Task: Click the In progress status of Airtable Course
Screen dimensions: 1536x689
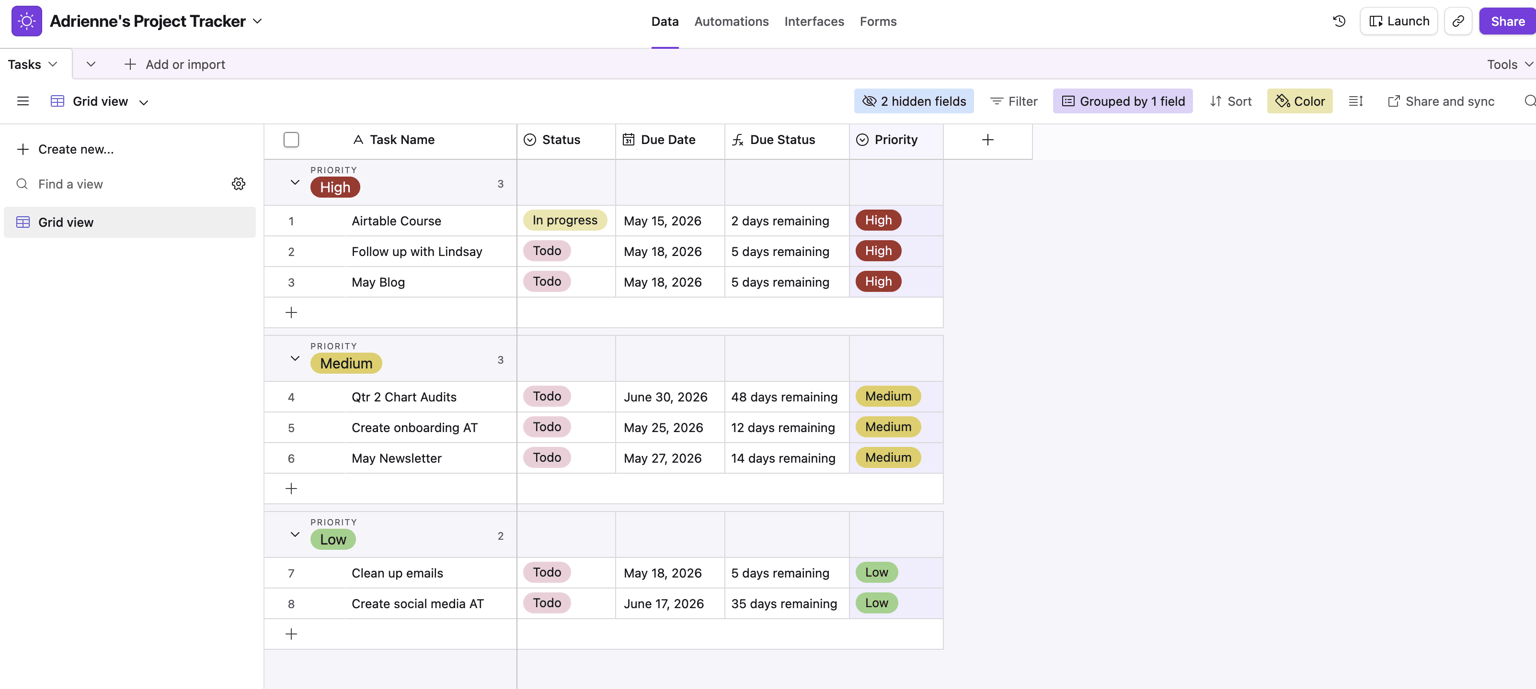Action: (565, 220)
